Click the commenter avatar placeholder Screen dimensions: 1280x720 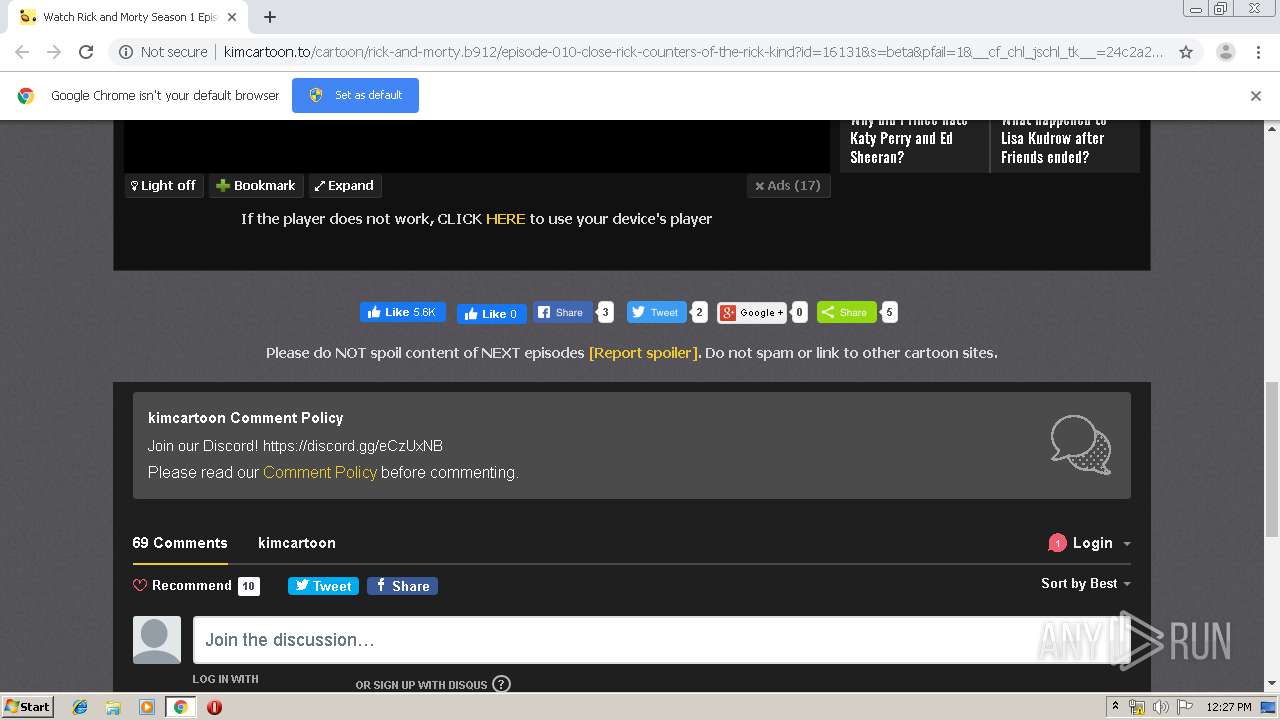pyautogui.click(x=157, y=640)
